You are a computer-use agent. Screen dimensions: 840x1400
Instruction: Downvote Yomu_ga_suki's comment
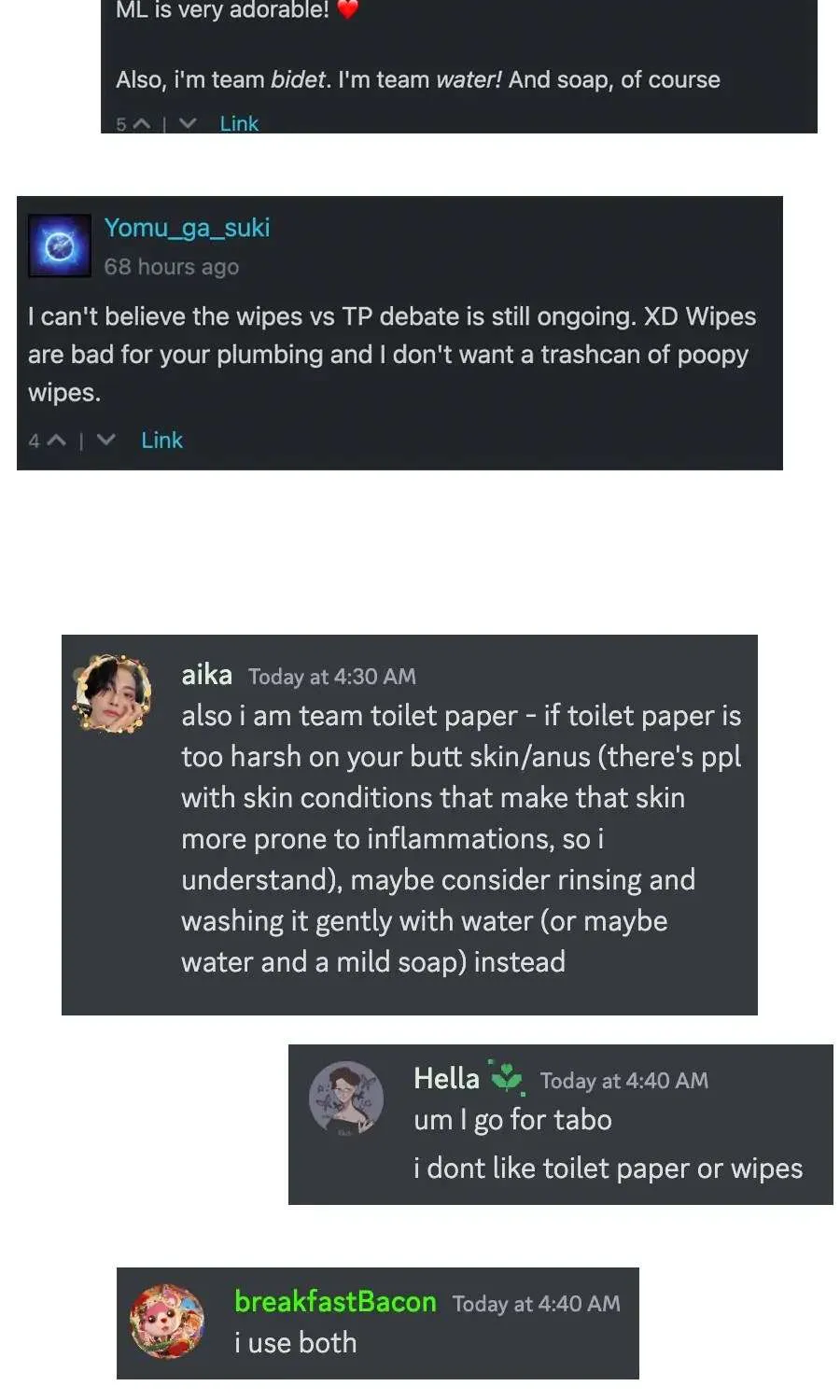click(106, 440)
